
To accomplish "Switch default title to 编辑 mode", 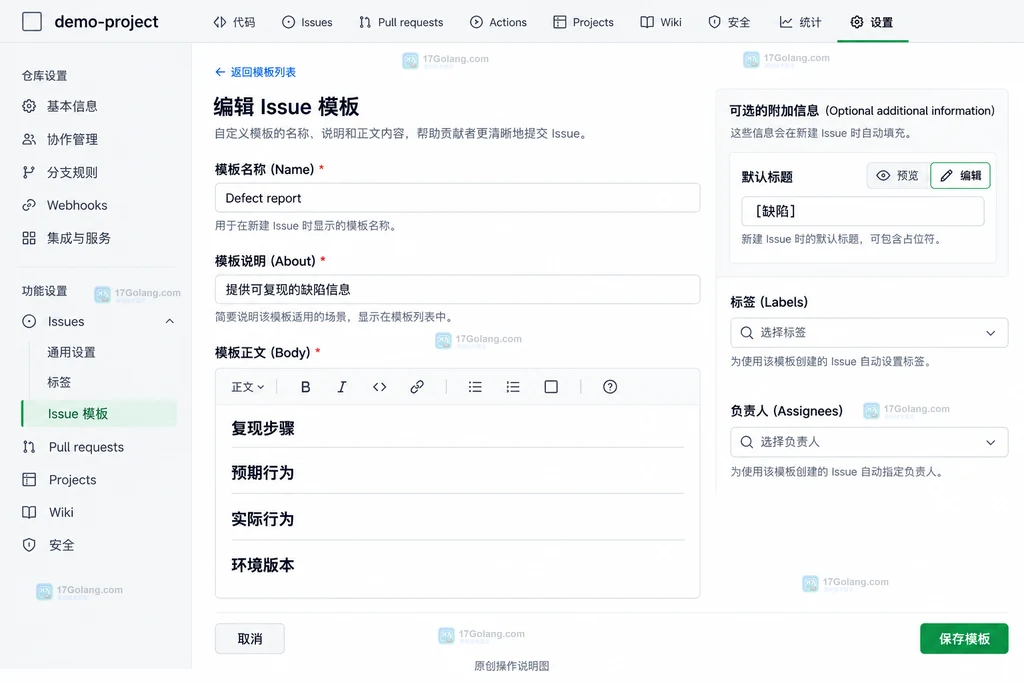I will pos(960,176).
